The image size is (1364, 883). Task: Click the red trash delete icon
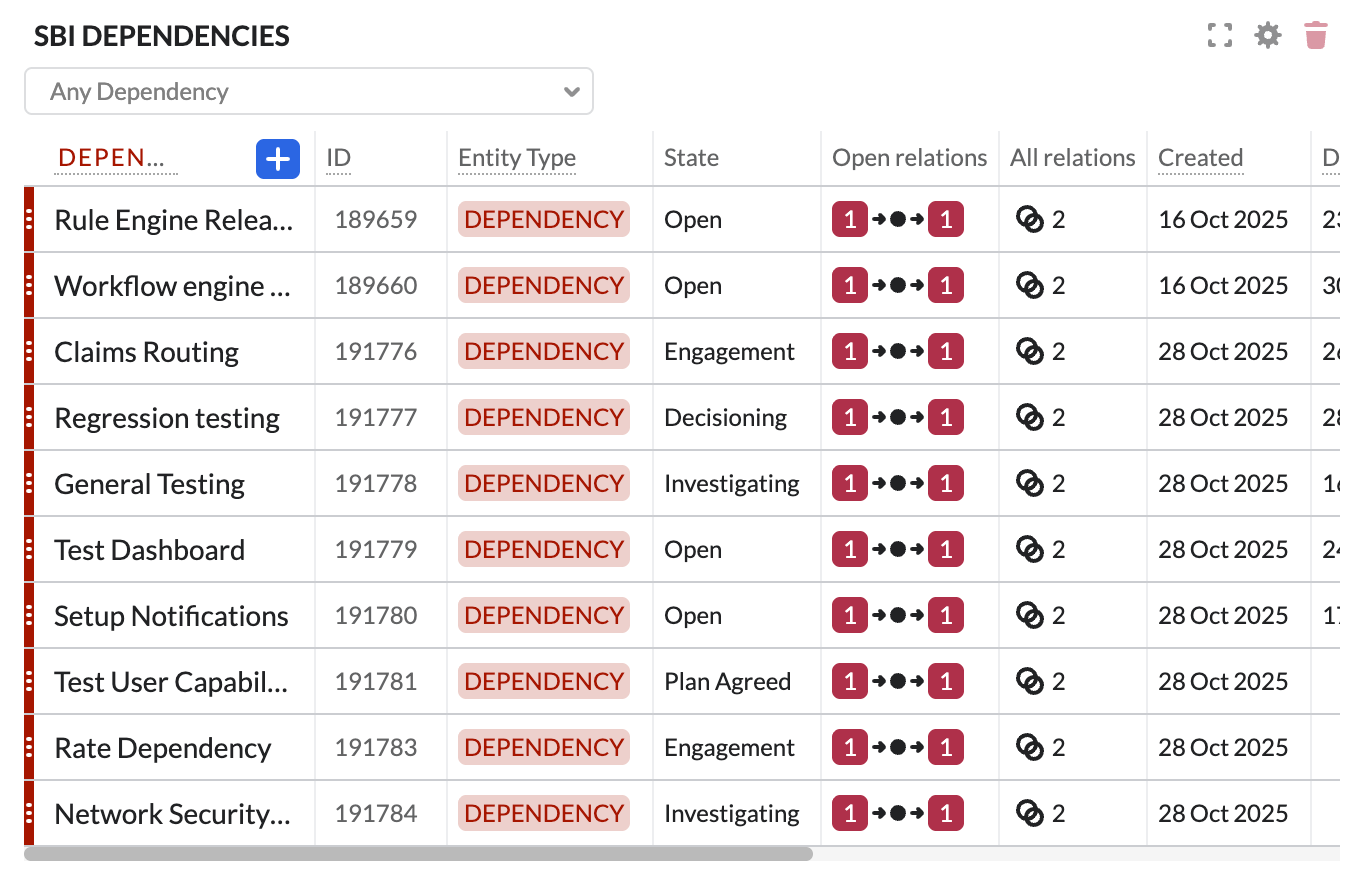(1316, 36)
